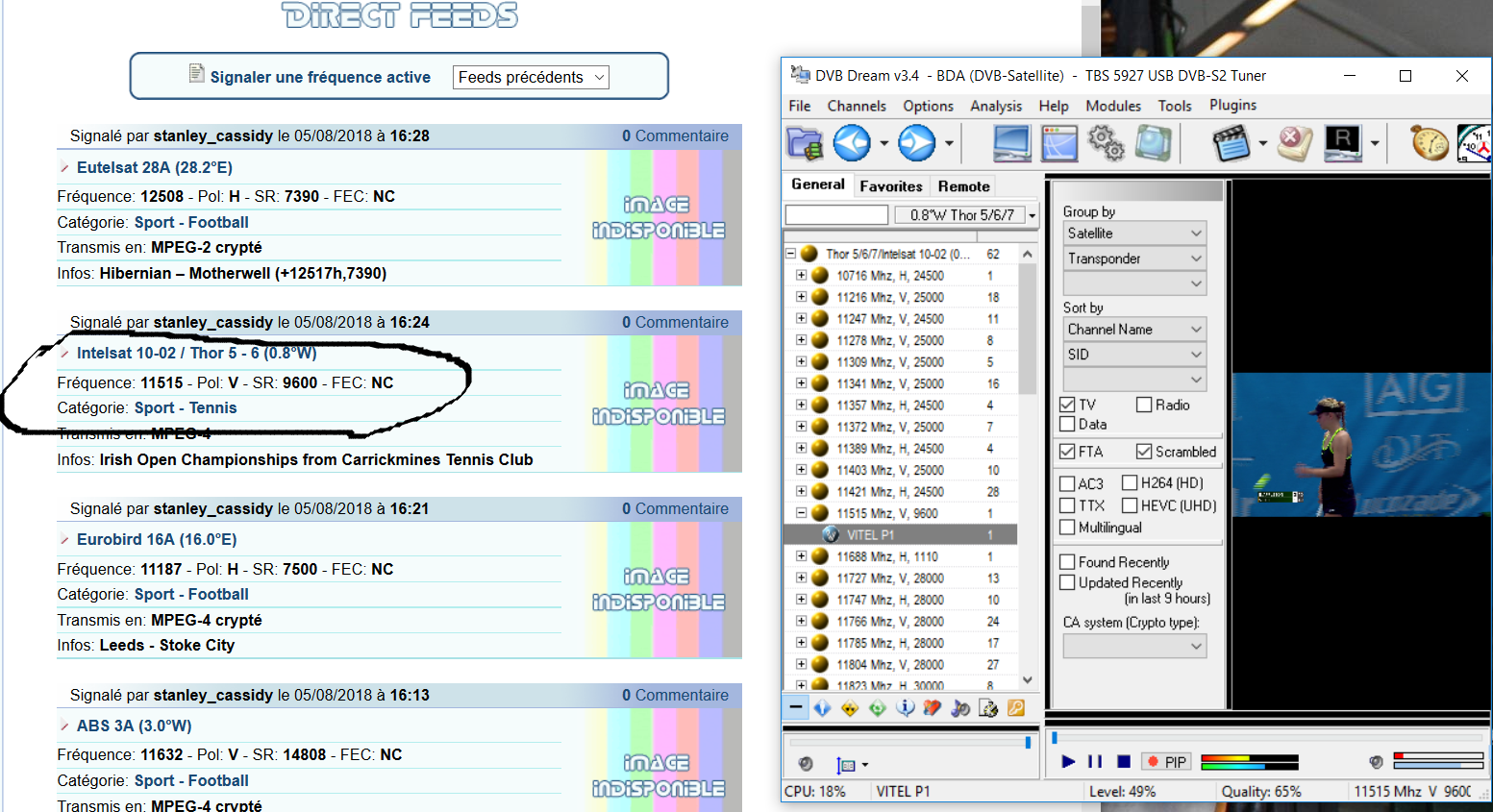Viewport: 1493px width, 812px height.
Task: Click the blue diamond icon below channel list
Action: [x=822, y=708]
